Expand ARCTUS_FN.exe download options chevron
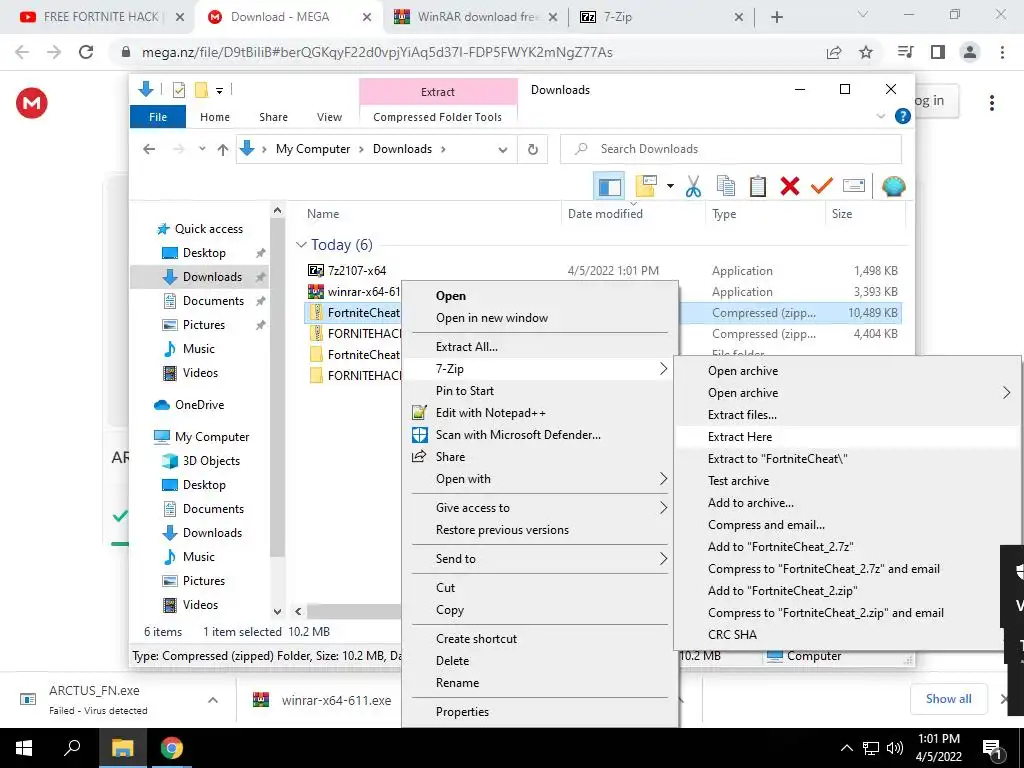This screenshot has width=1024, height=768. coord(213,700)
